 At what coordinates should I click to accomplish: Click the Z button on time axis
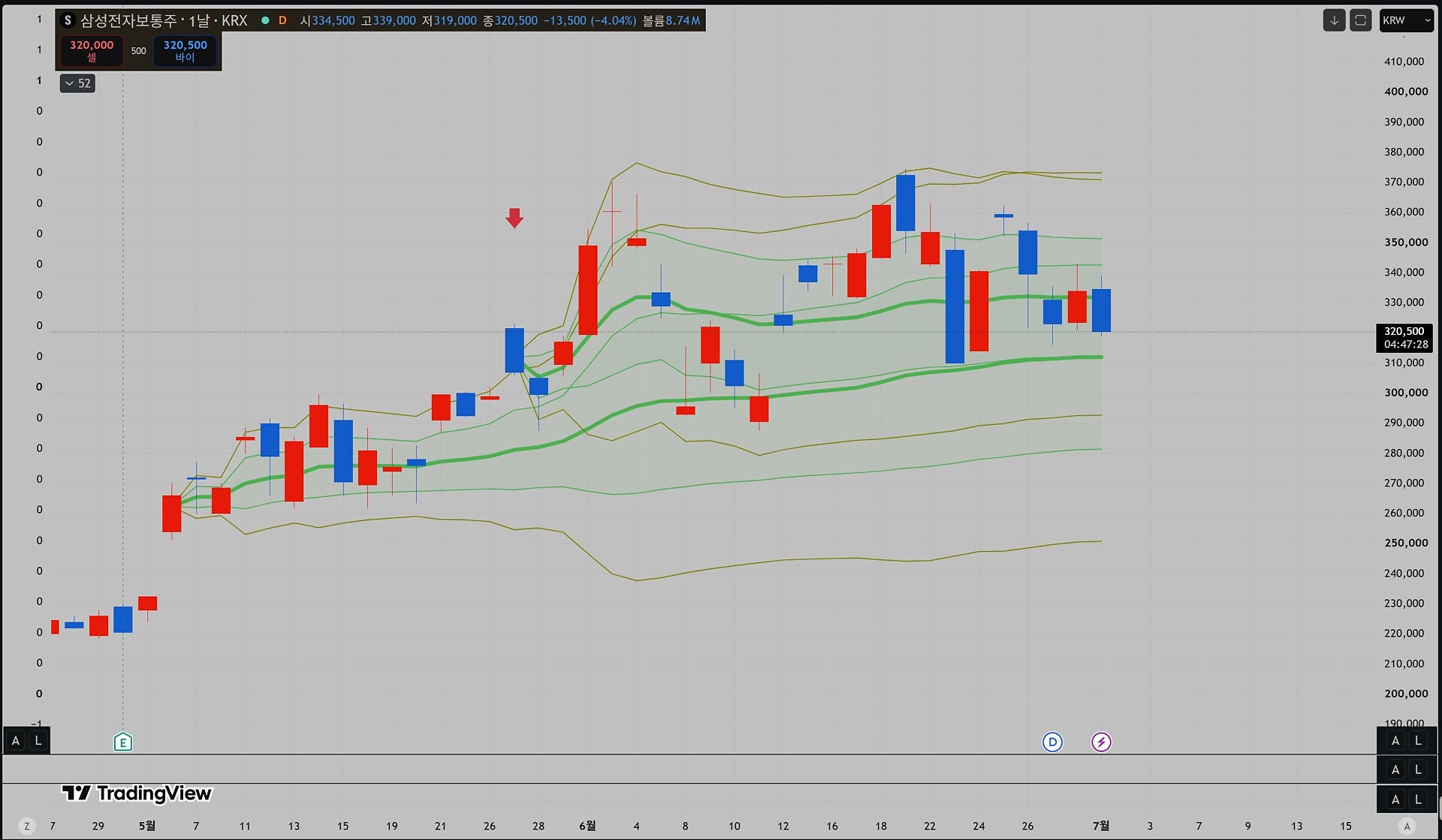27,826
